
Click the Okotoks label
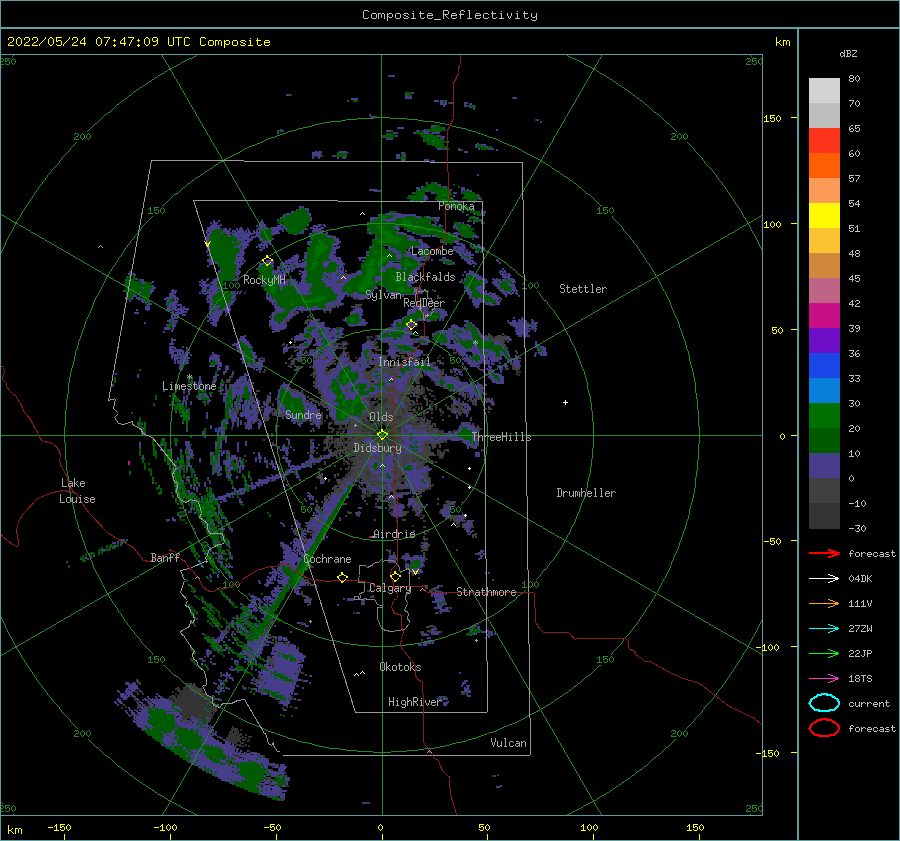tap(400, 667)
